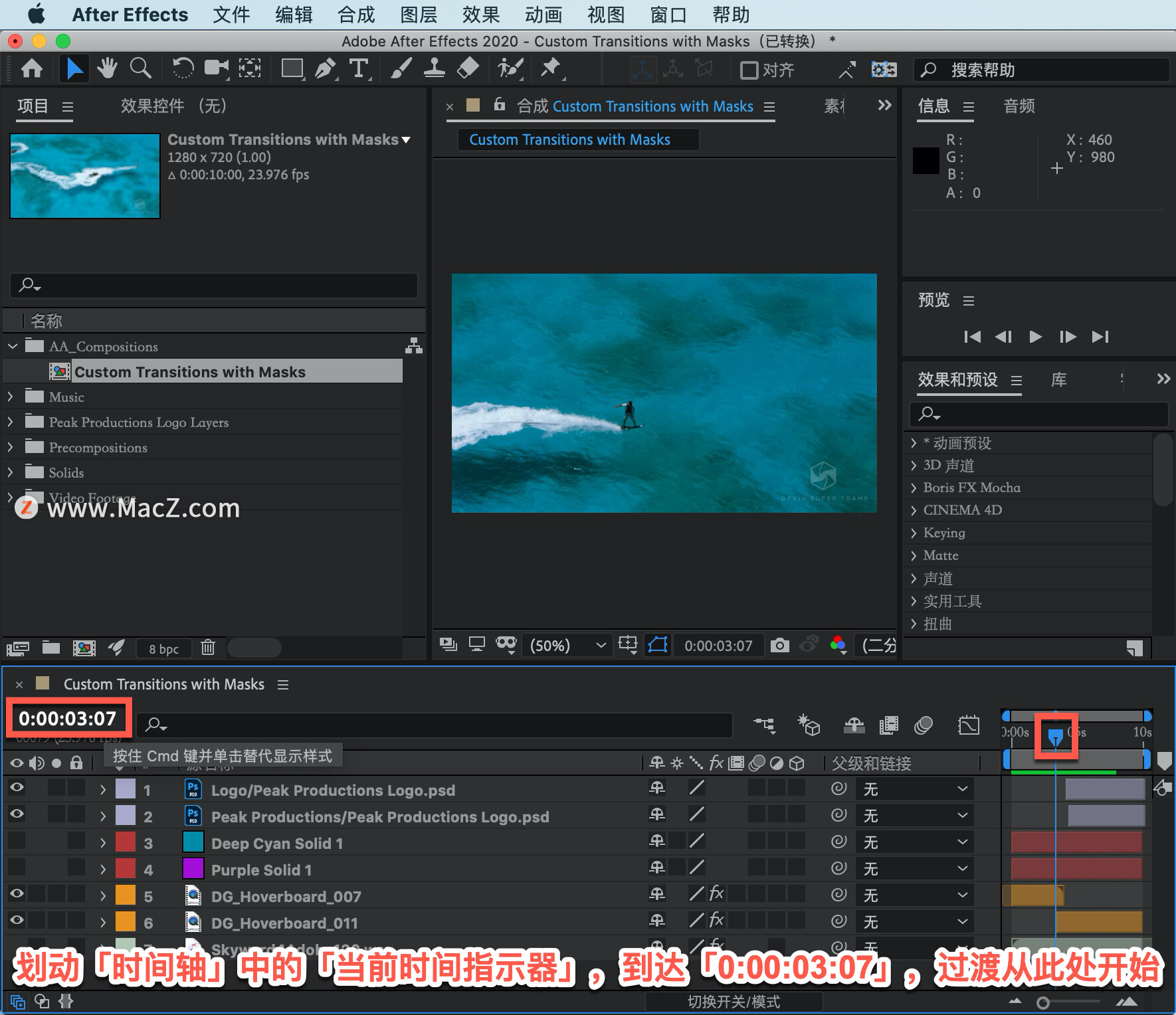
Task: Expand the Peak Productions Logo Layers folder
Action: pos(10,422)
